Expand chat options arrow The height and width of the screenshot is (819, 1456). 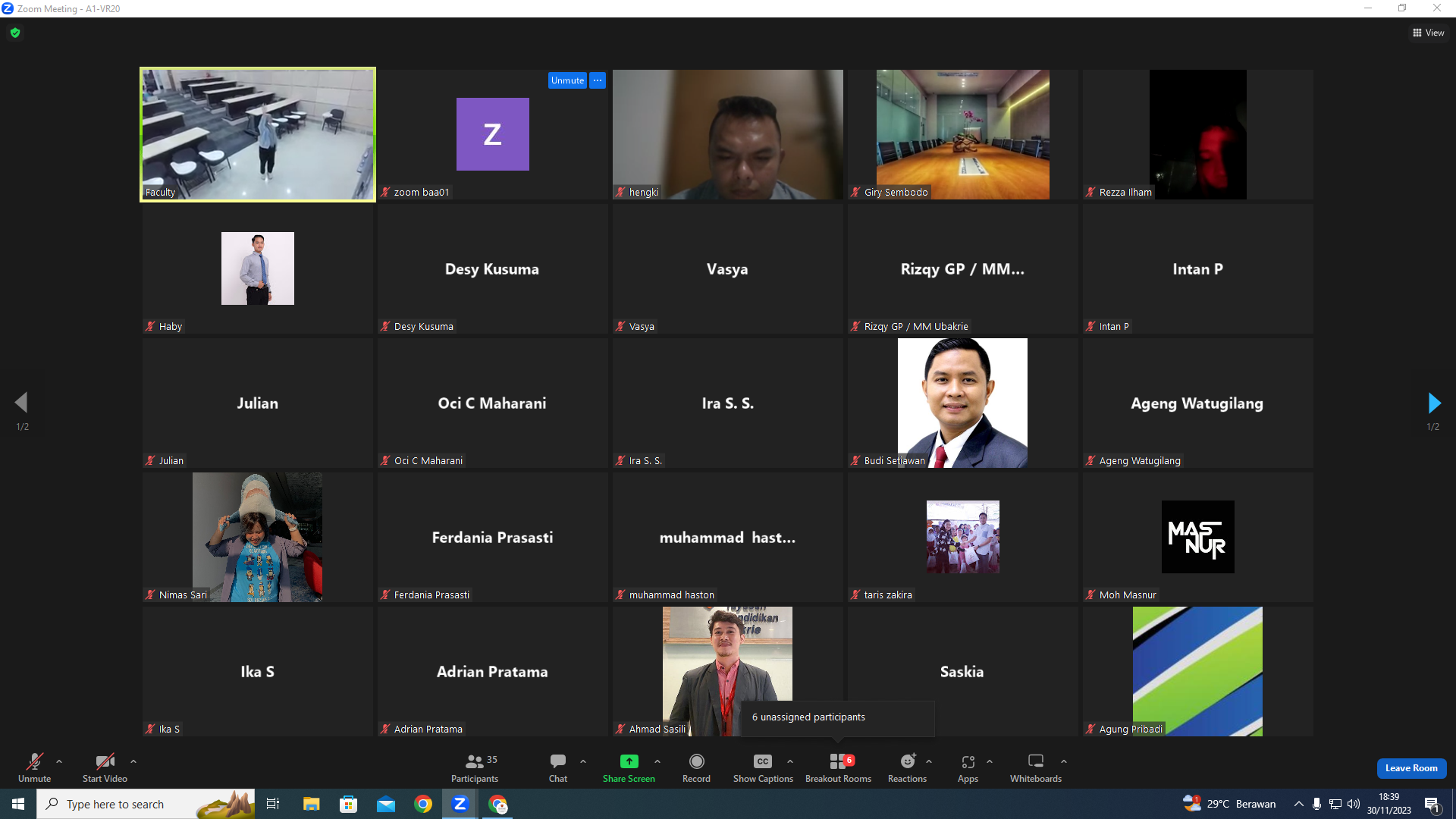point(583,761)
